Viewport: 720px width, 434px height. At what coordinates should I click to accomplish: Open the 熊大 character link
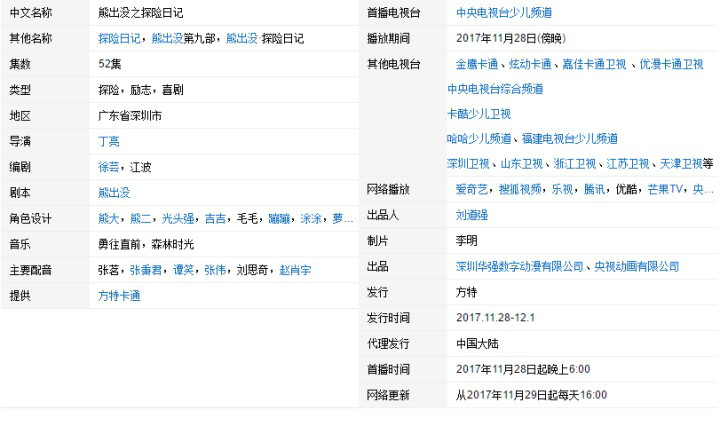click(108, 219)
